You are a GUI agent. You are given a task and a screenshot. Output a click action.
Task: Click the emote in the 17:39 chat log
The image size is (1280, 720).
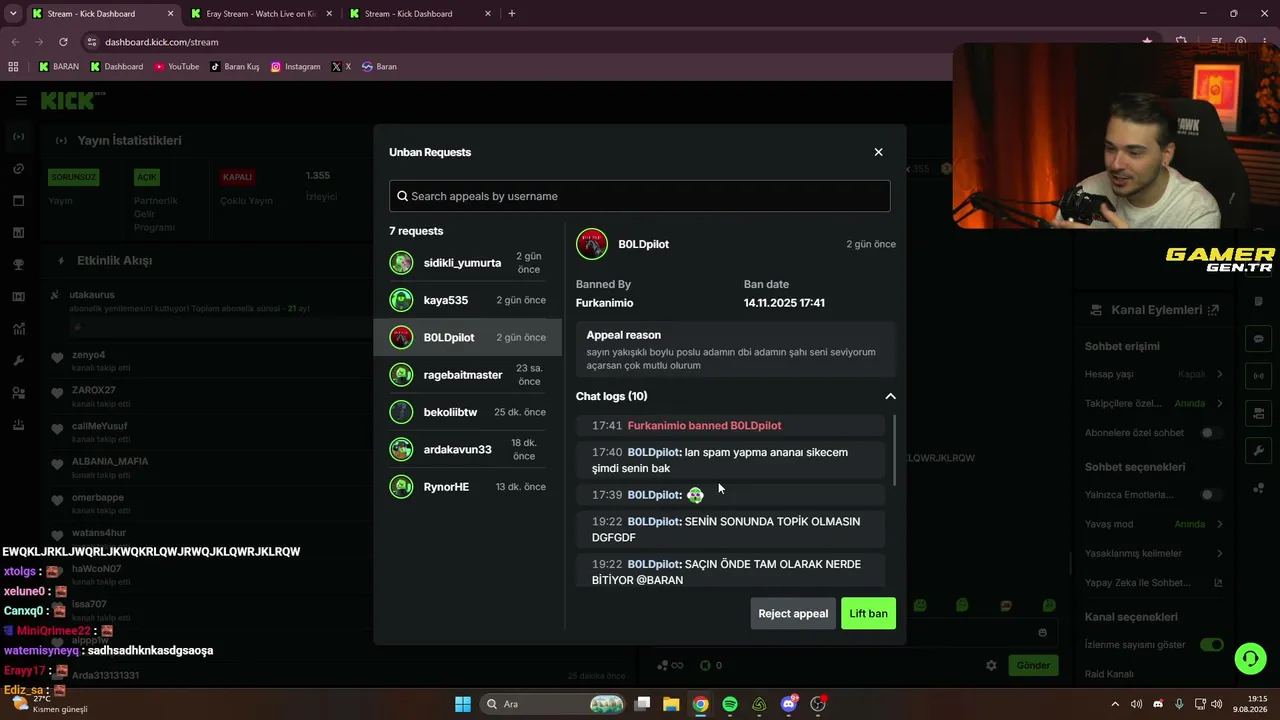coord(695,495)
